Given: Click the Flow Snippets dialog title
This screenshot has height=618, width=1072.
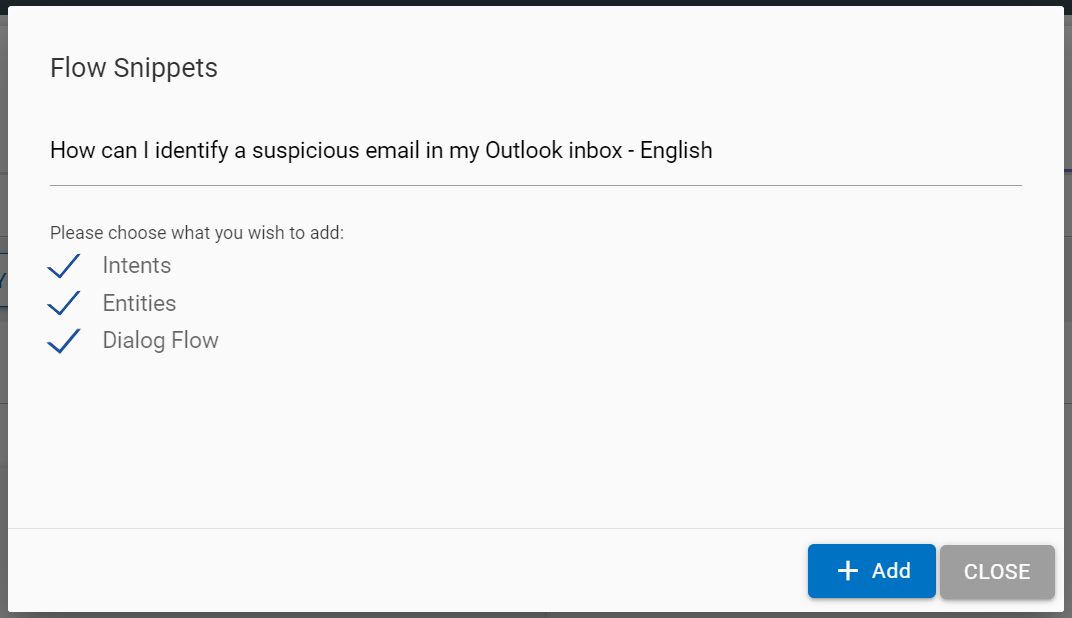Looking at the screenshot, I should 133,67.
